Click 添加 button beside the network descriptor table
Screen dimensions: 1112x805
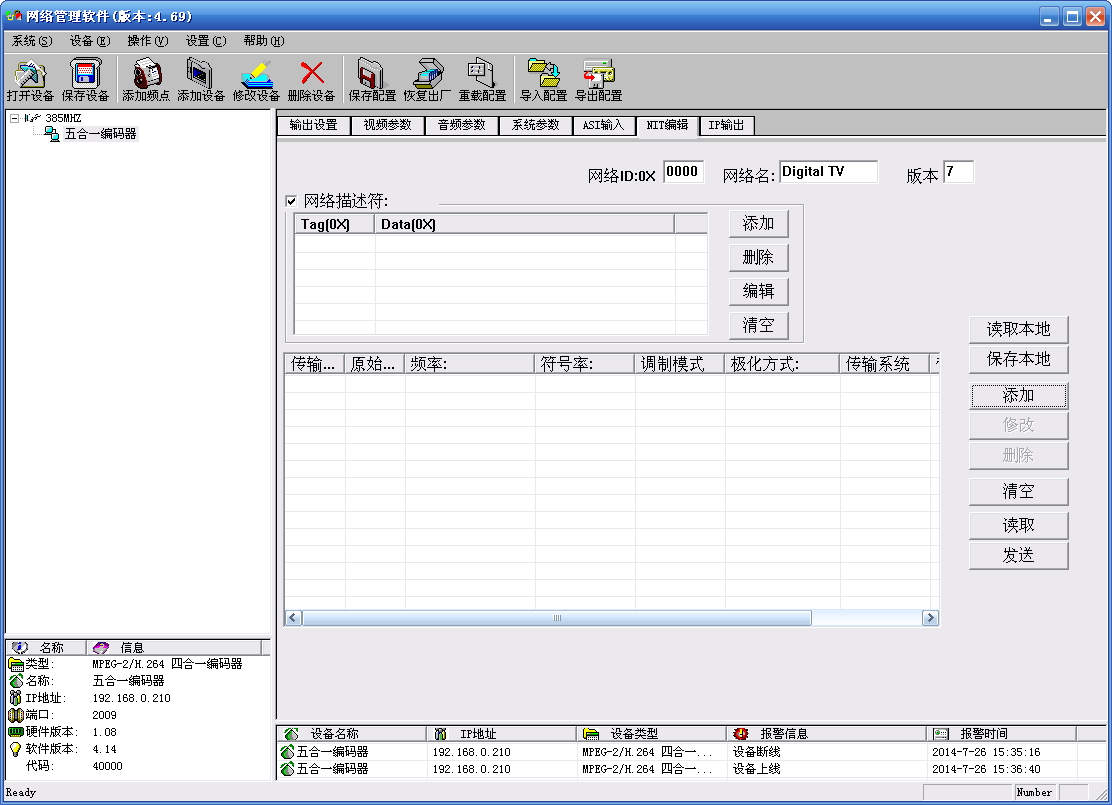coord(758,223)
